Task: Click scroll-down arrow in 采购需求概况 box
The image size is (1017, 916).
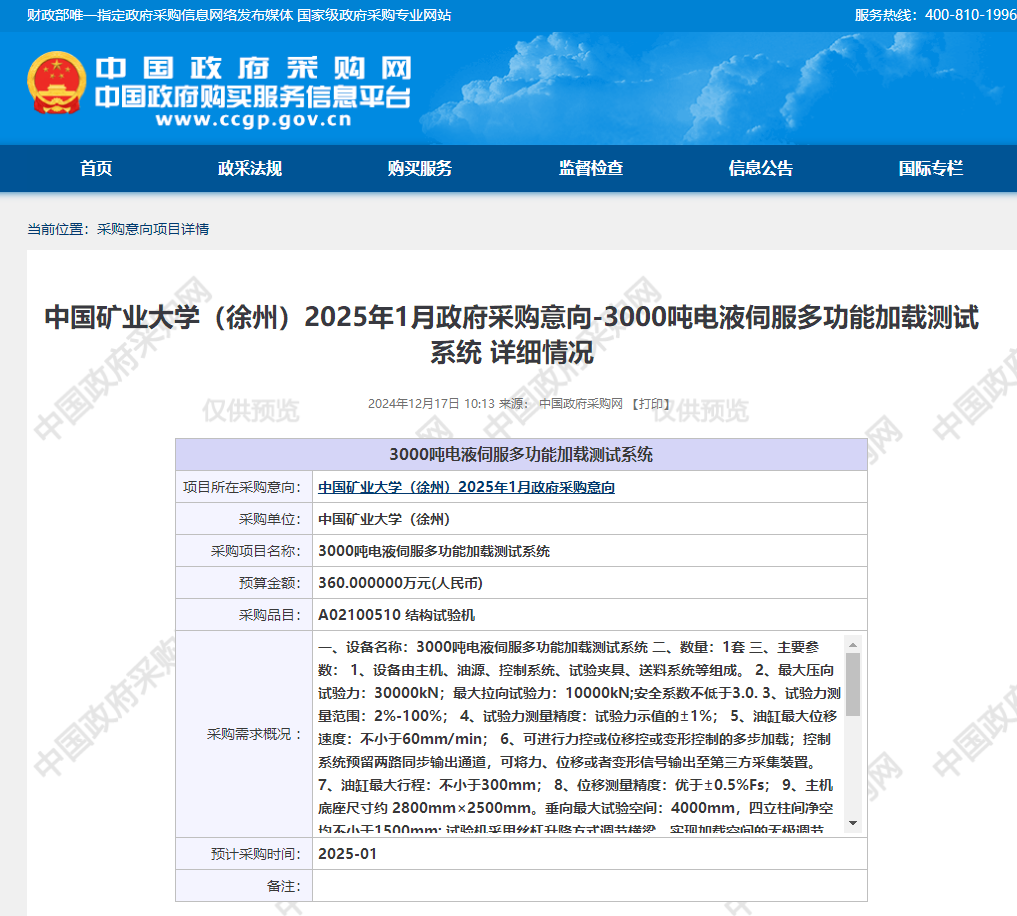Action: click(853, 823)
